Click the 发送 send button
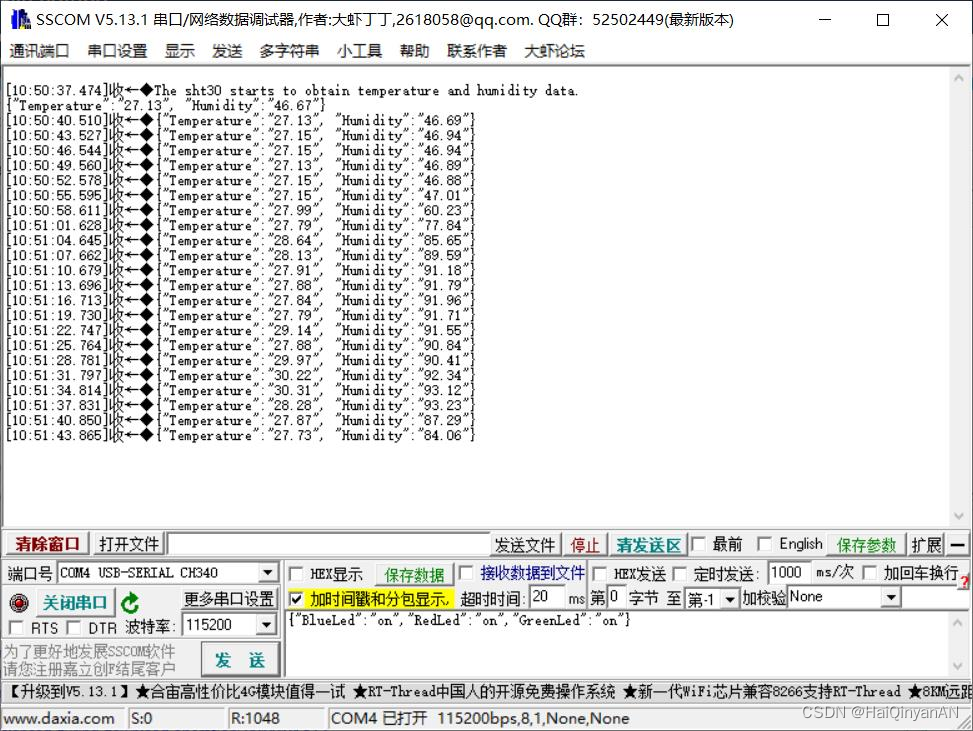Screen dimensions: 973x731 pyautogui.click(x=239, y=659)
